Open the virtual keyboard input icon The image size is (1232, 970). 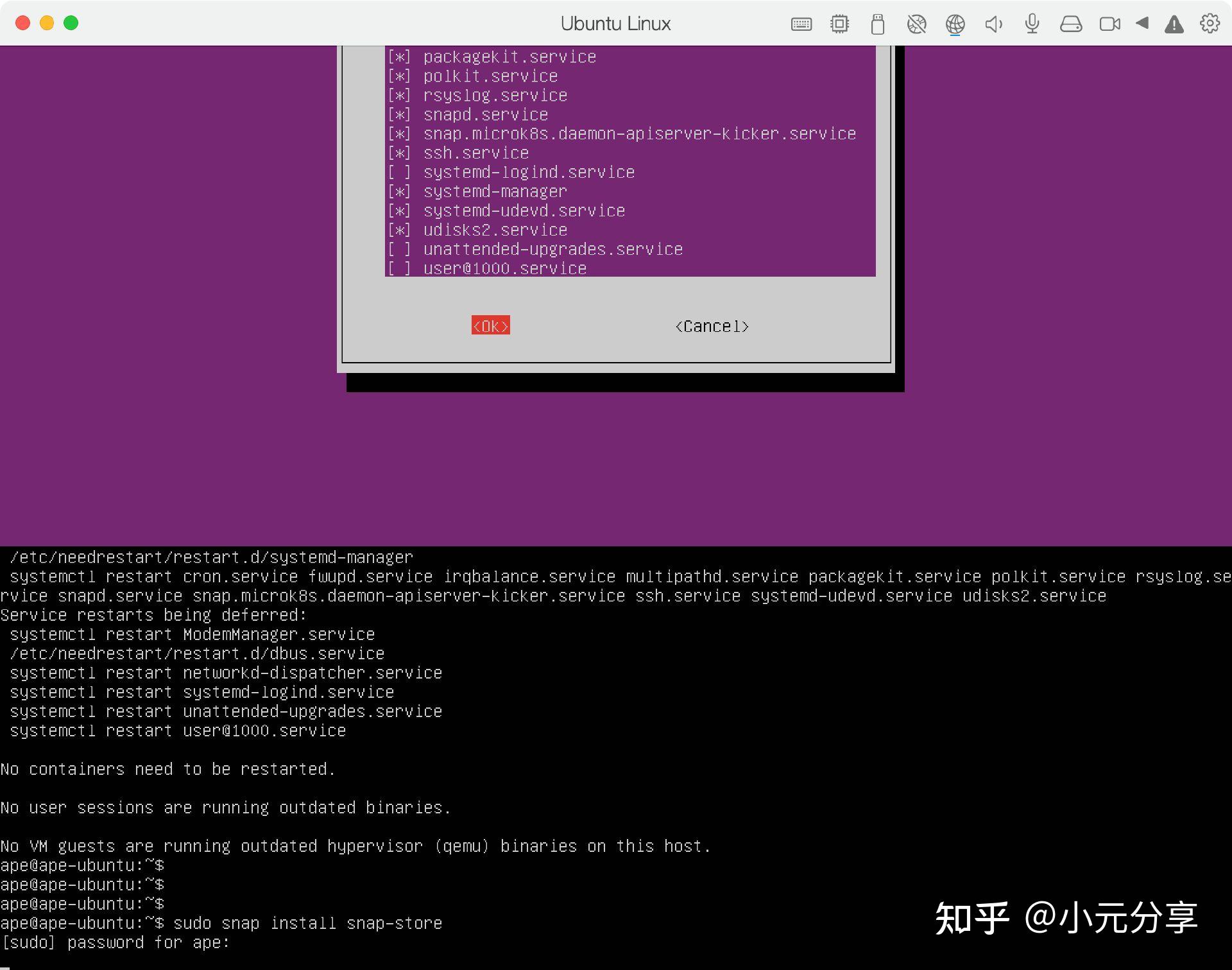click(x=801, y=24)
